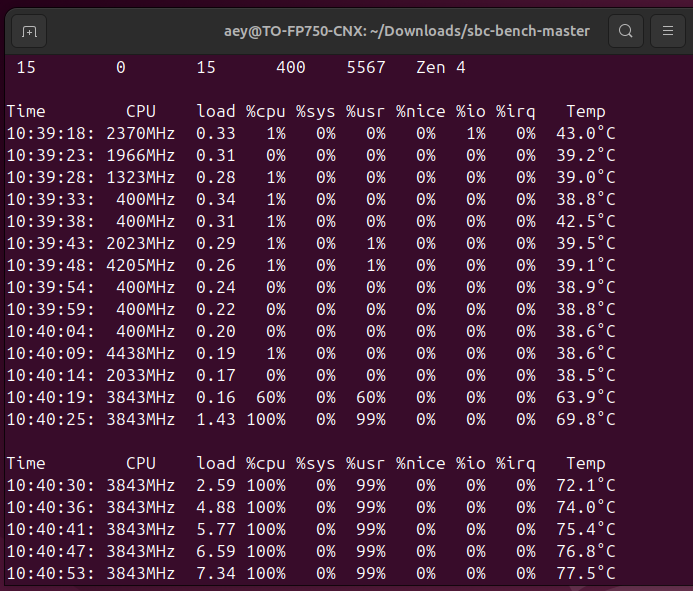Click the load value 7.34
Viewport: 693px width, 591px height.
(216, 573)
